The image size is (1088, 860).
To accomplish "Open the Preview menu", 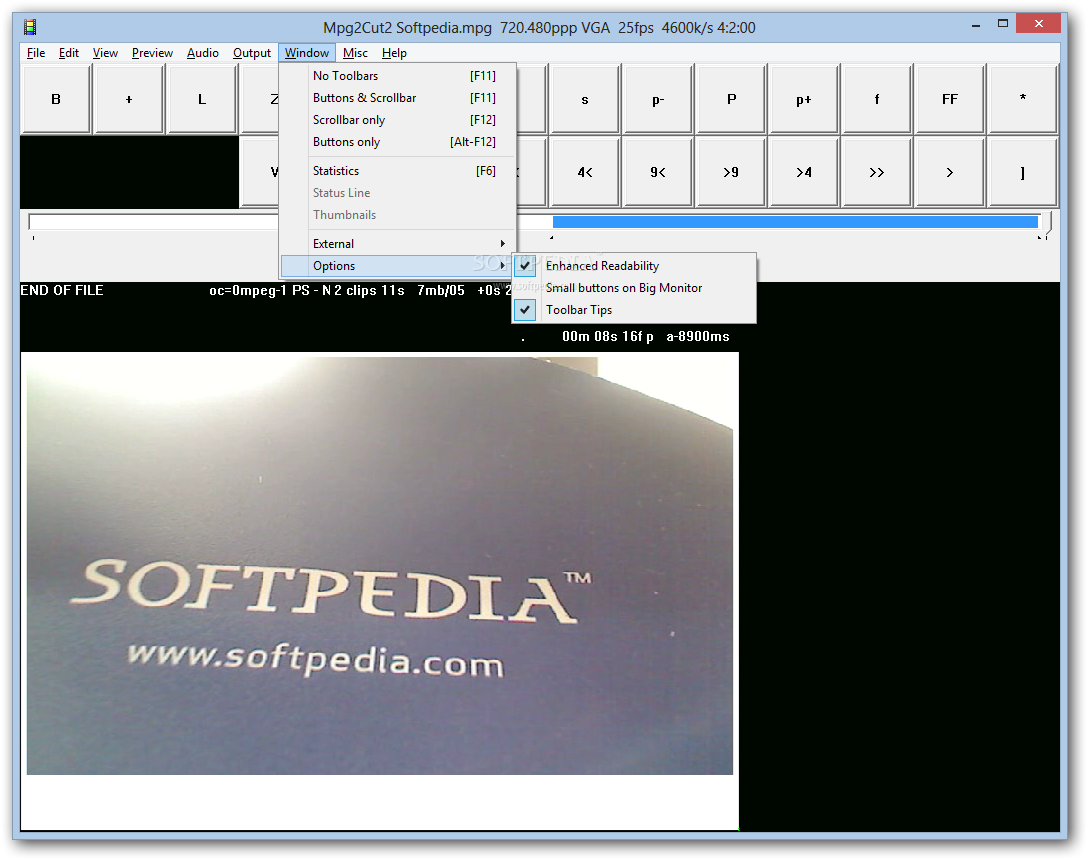I will click(x=152, y=53).
